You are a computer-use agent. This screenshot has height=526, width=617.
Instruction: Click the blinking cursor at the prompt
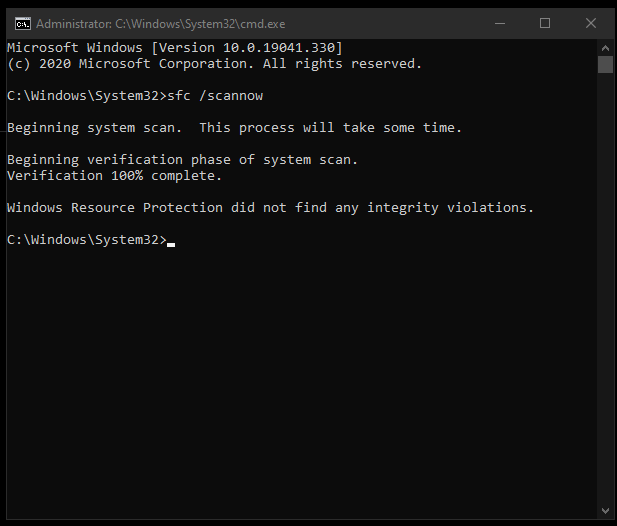(171, 244)
